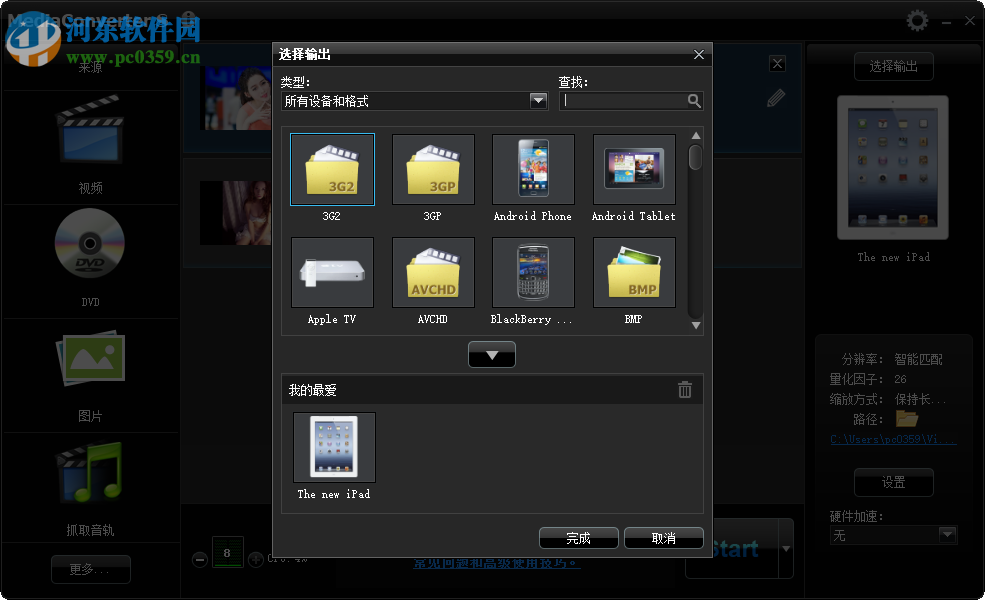Select the 3G2 output format icon
The image size is (985, 600).
332,169
